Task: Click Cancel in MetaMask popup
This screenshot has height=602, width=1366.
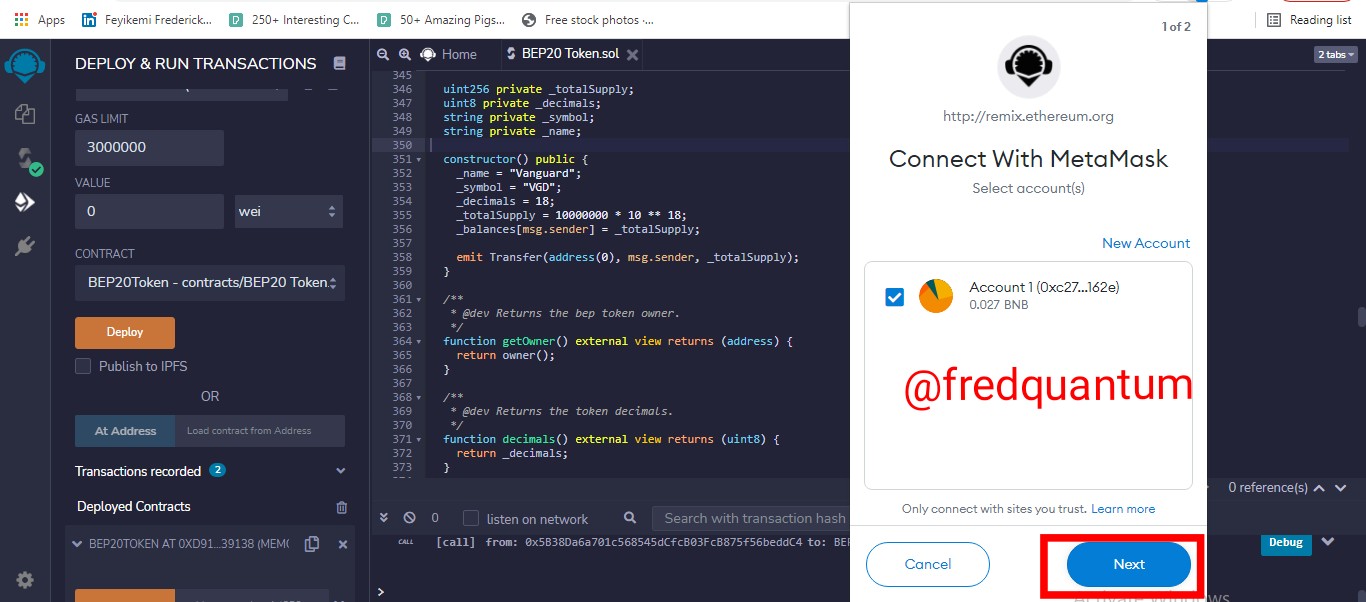Action: coord(928,564)
